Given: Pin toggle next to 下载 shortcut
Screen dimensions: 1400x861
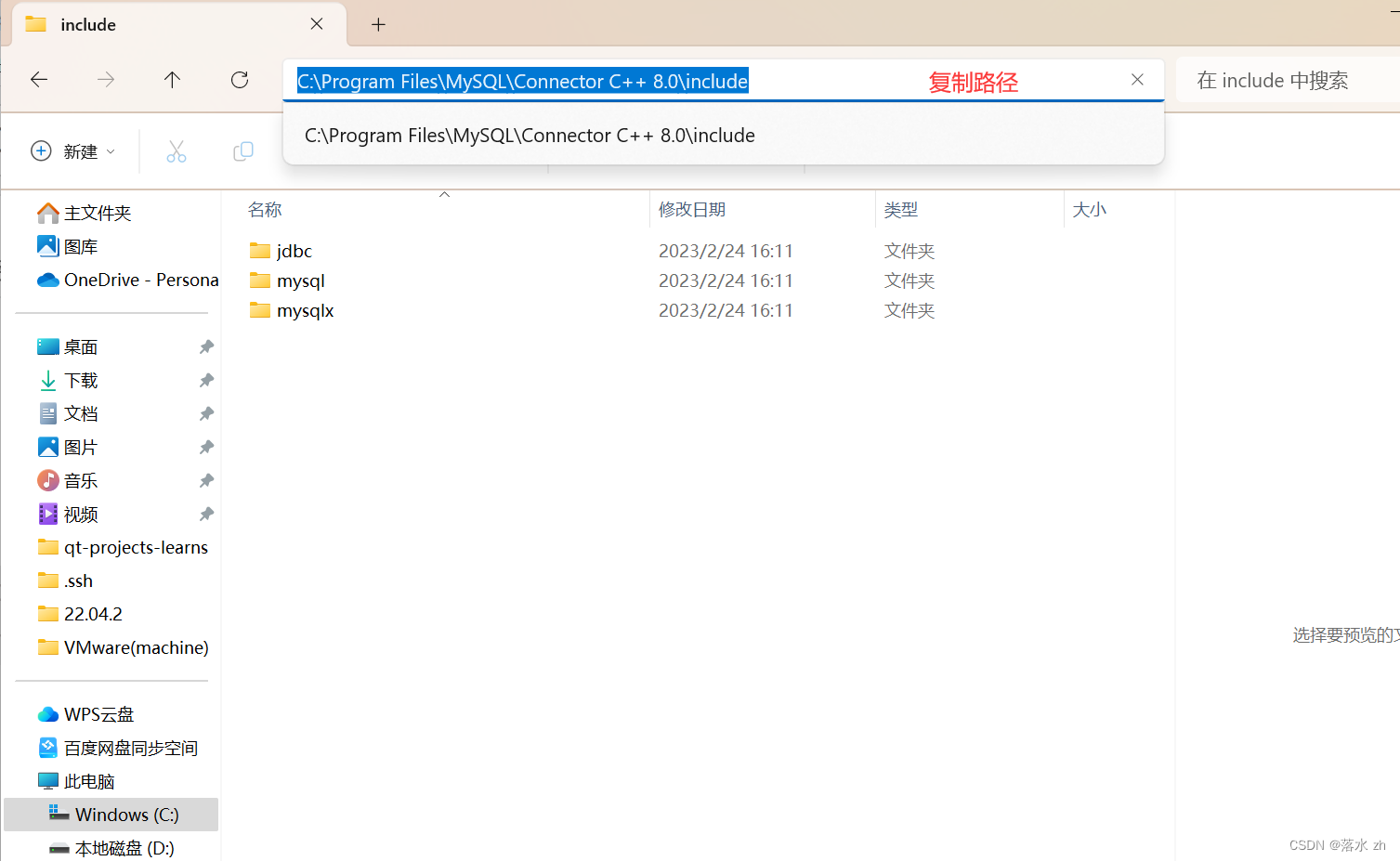Looking at the screenshot, I should tap(205, 380).
